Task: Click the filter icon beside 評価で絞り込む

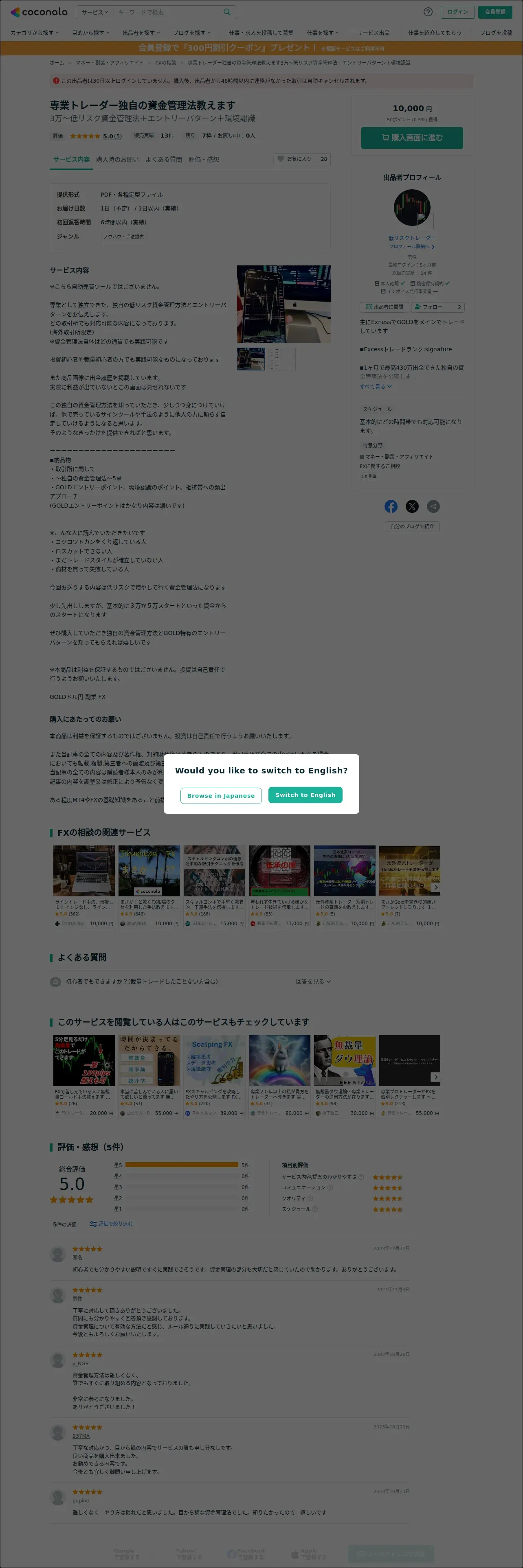Action: 93,1224
